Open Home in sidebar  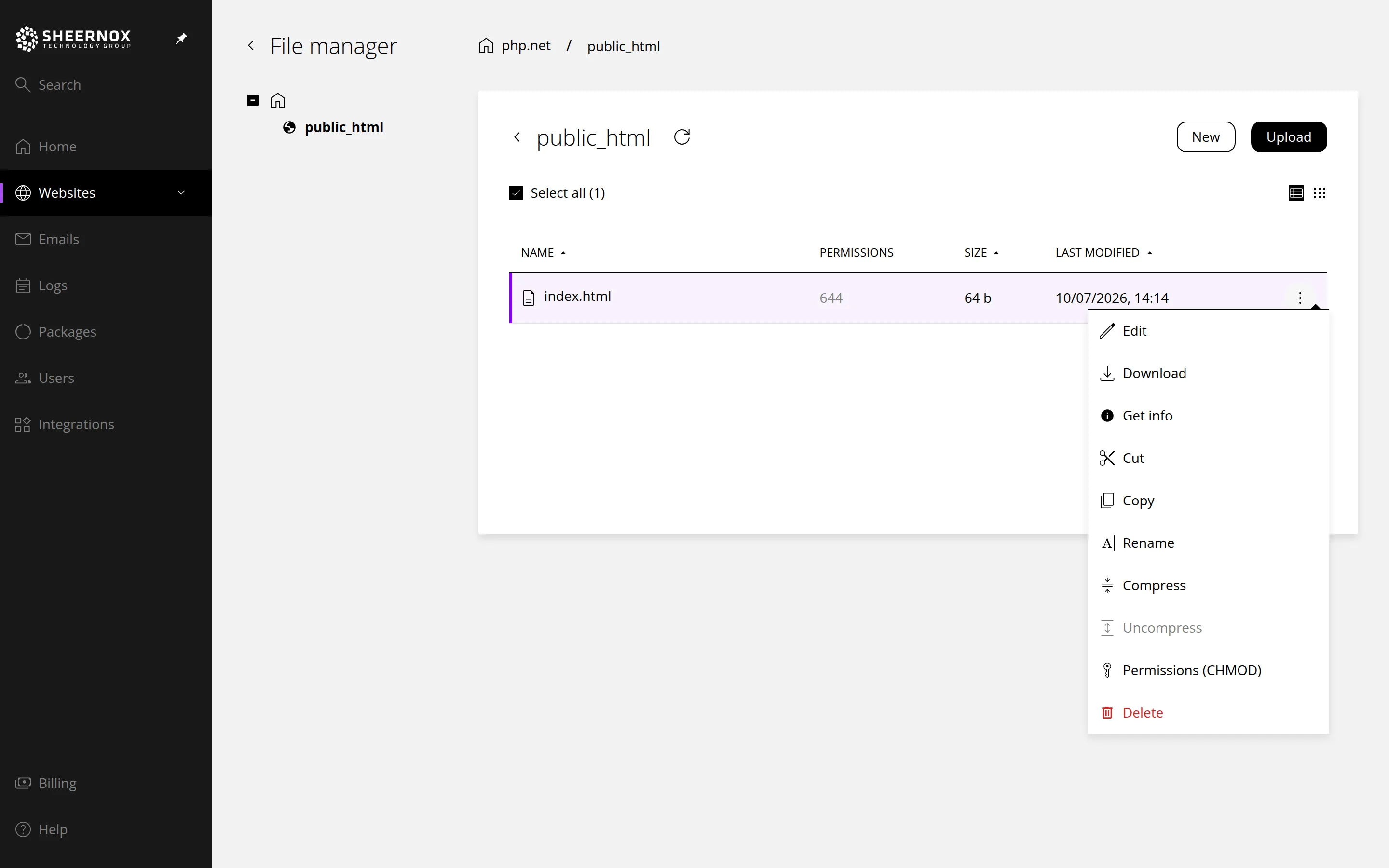[x=106, y=147]
